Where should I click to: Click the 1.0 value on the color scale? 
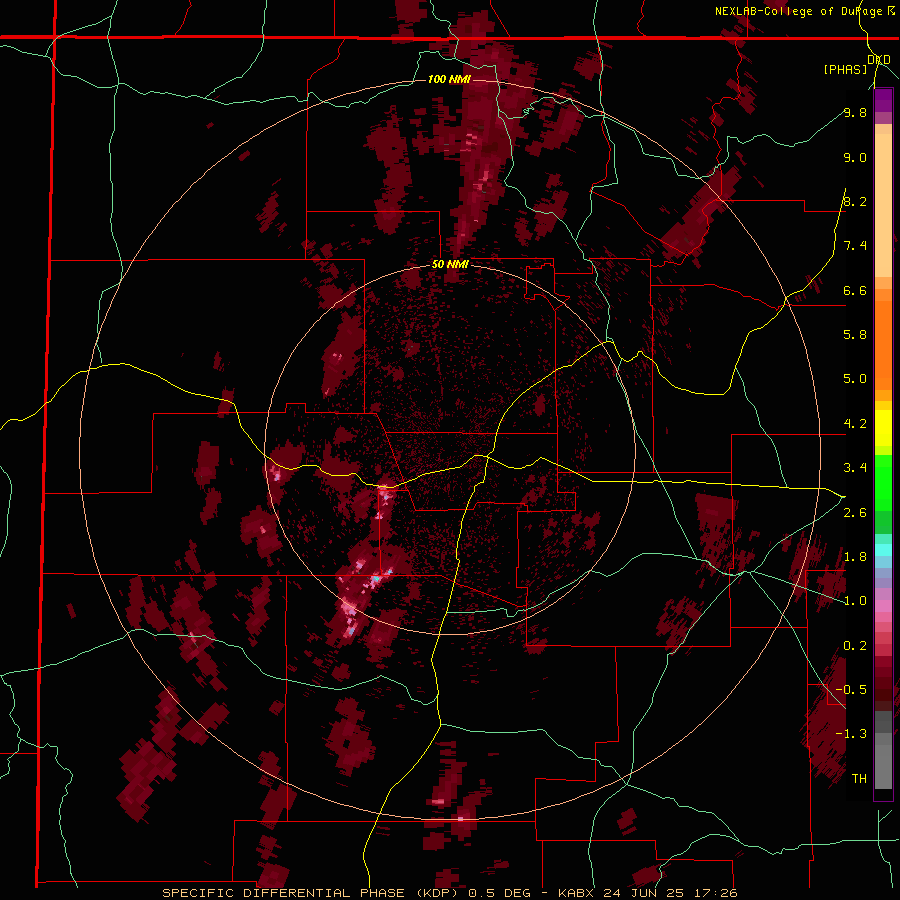tap(855, 601)
